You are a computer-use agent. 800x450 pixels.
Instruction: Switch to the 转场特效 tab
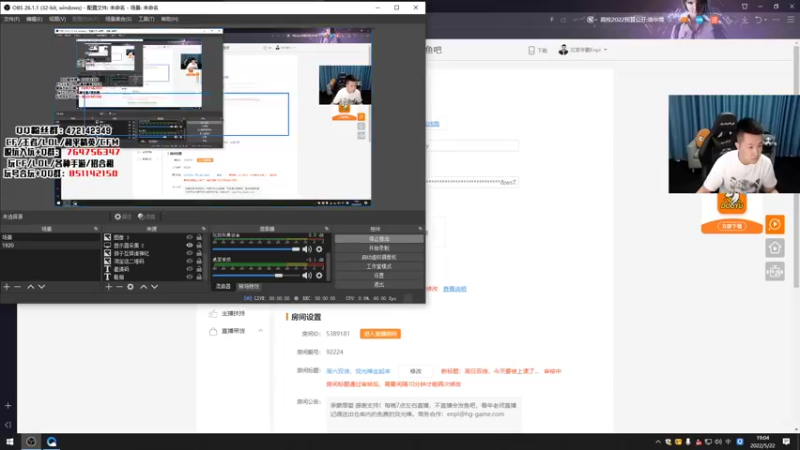(248, 287)
